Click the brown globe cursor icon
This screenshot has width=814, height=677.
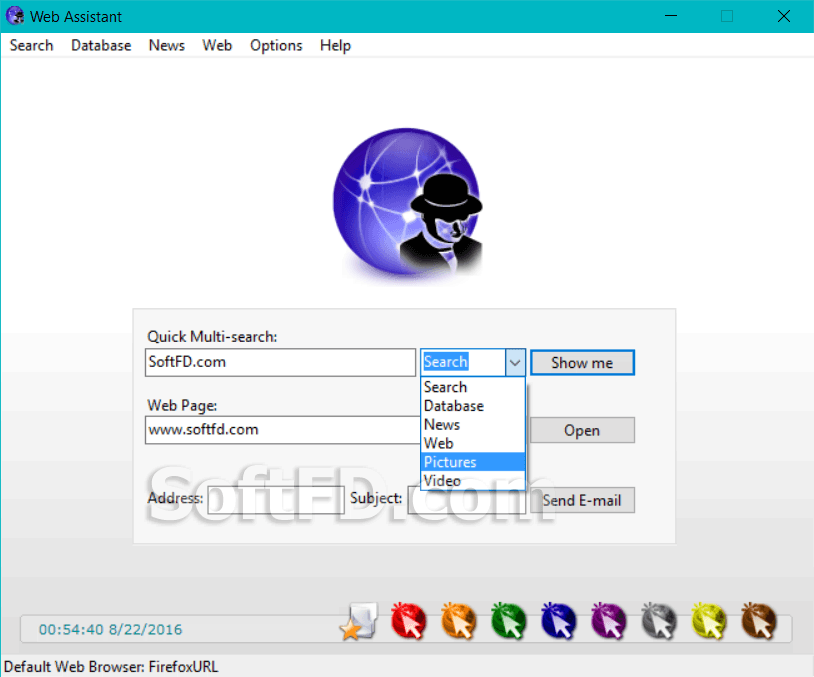click(x=759, y=621)
